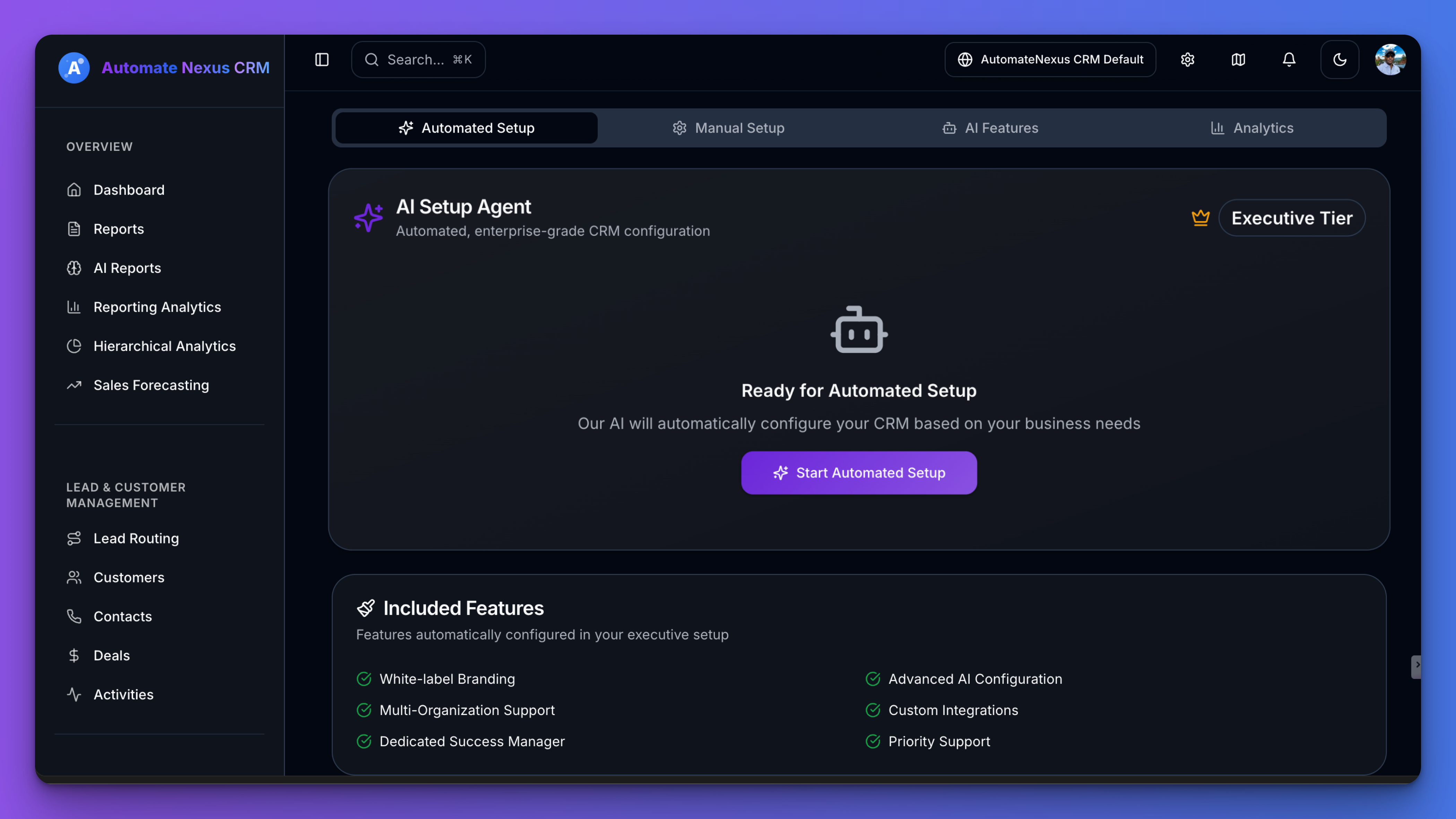
Task: Open the AutomateNexus CRM Default selector
Action: [x=1050, y=59]
